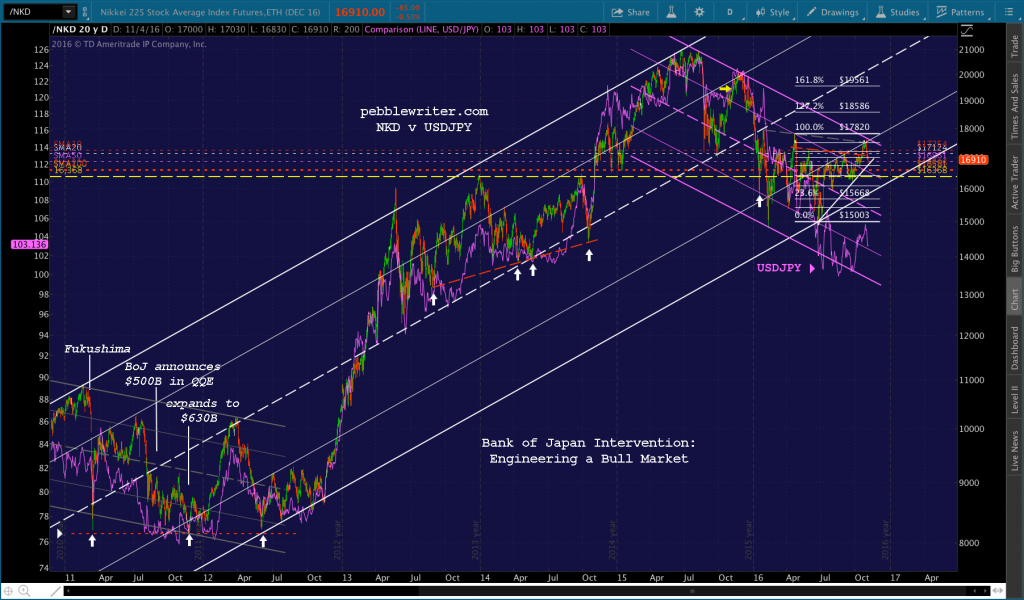Open the Level II side tab
Viewport: 1024px width, 600px height.
(1014, 399)
